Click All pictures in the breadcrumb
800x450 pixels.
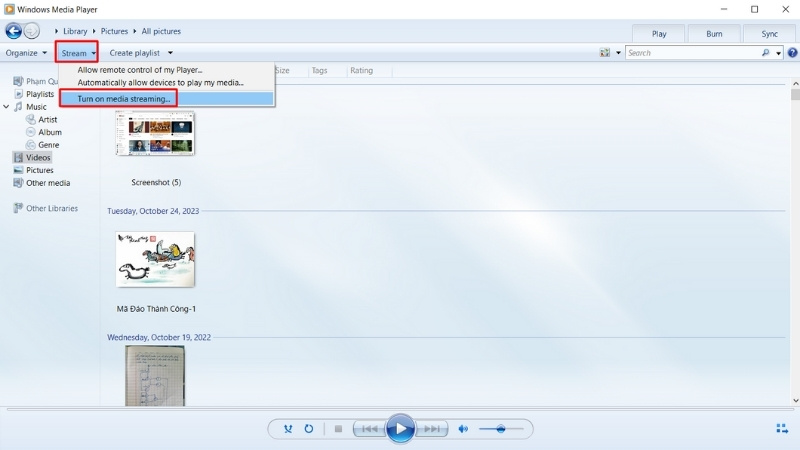[161, 31]
